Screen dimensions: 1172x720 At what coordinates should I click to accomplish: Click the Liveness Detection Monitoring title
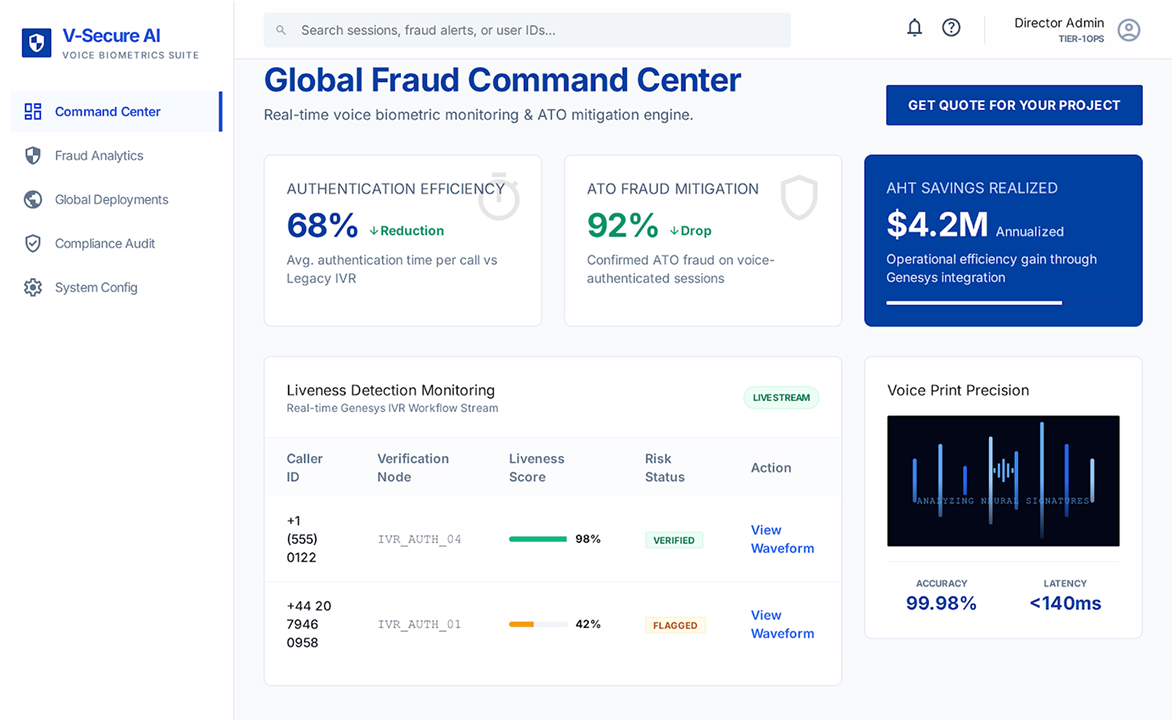(x=391, y=390)
